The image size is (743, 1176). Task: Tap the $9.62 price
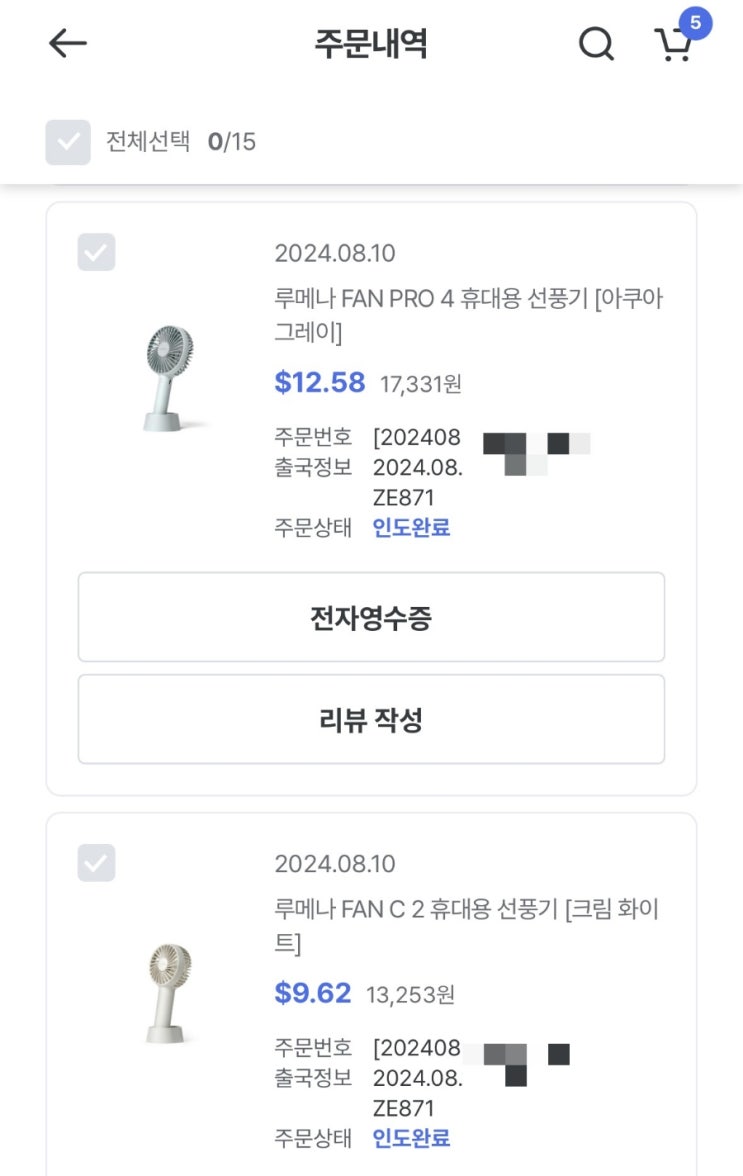click(x=313, y=993)
